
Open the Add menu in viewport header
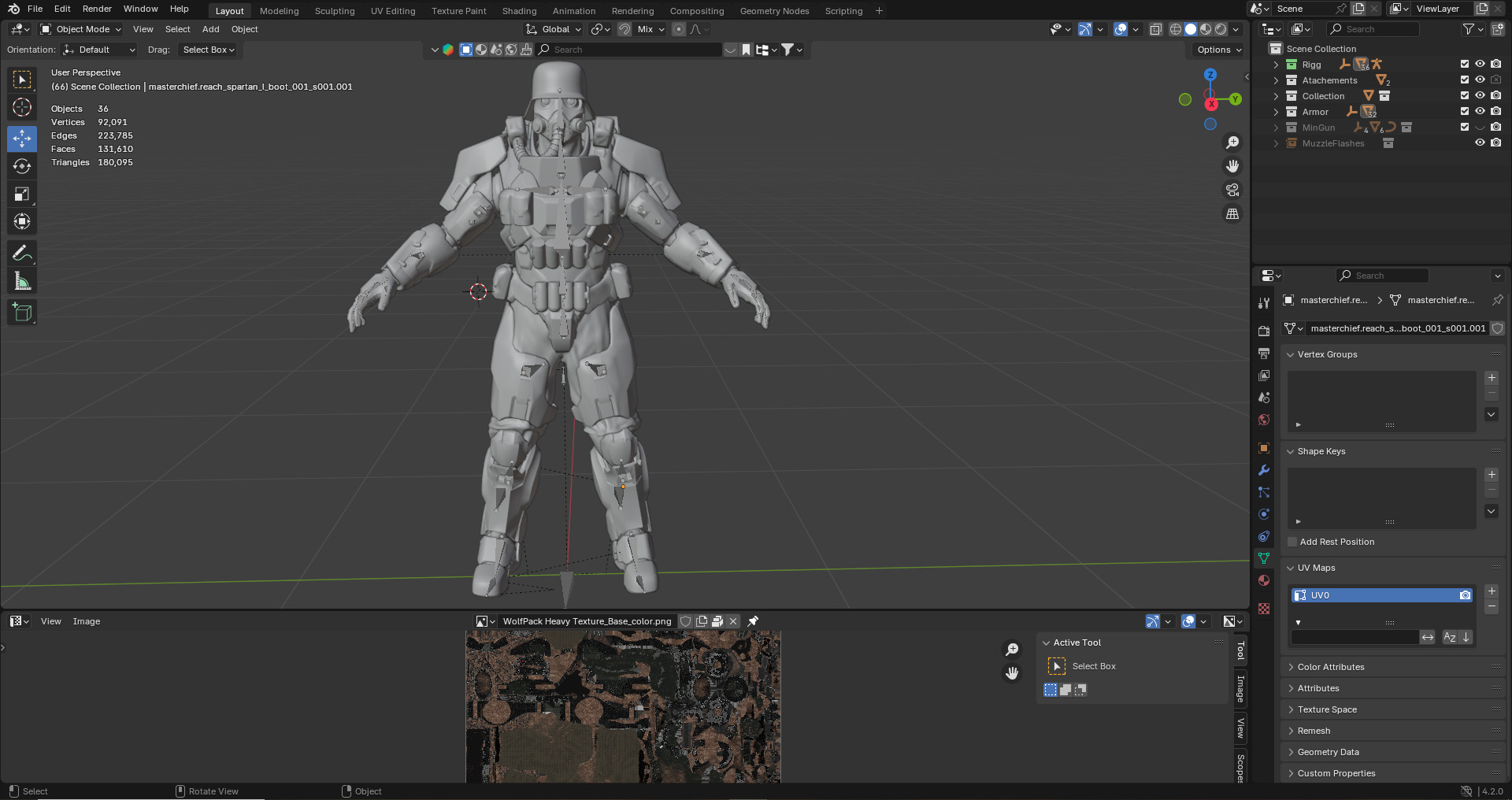(210, 29)
